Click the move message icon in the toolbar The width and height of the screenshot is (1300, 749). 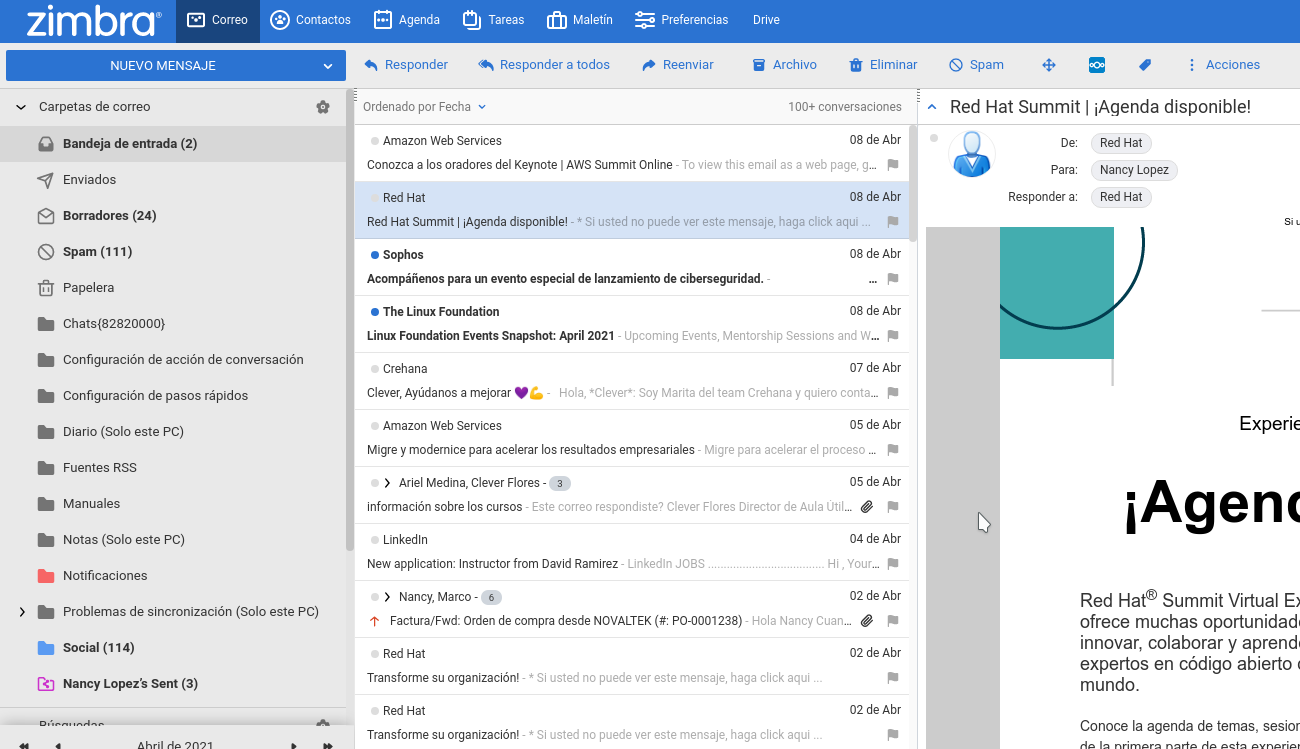coord(1049,65)
